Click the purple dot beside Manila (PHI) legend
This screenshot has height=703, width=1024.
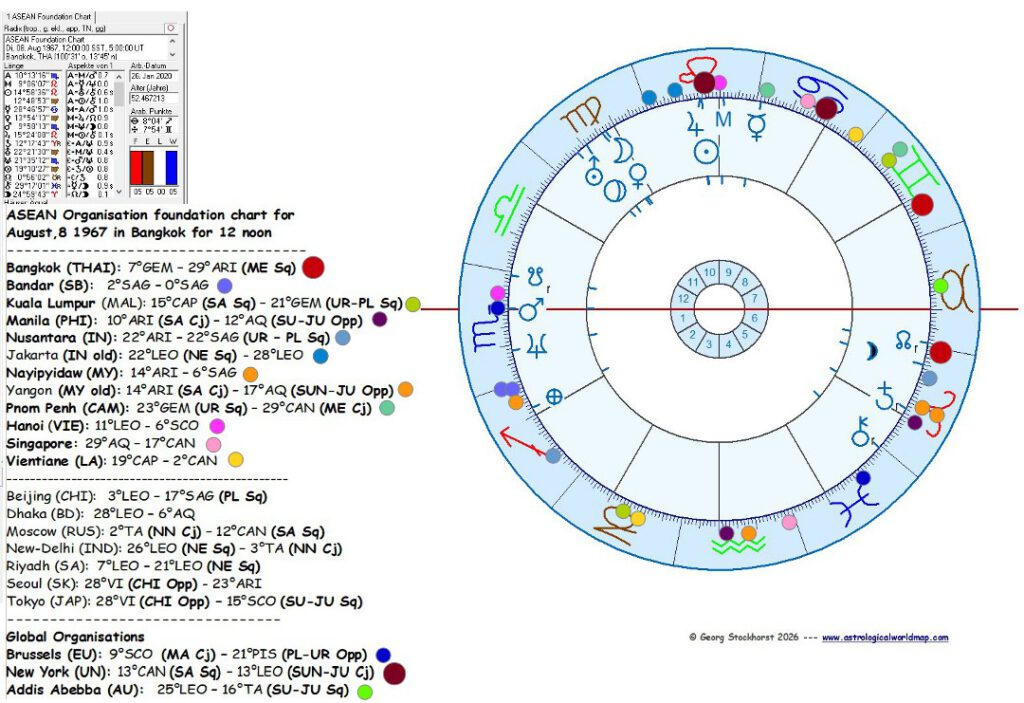[x=379, y=319]
